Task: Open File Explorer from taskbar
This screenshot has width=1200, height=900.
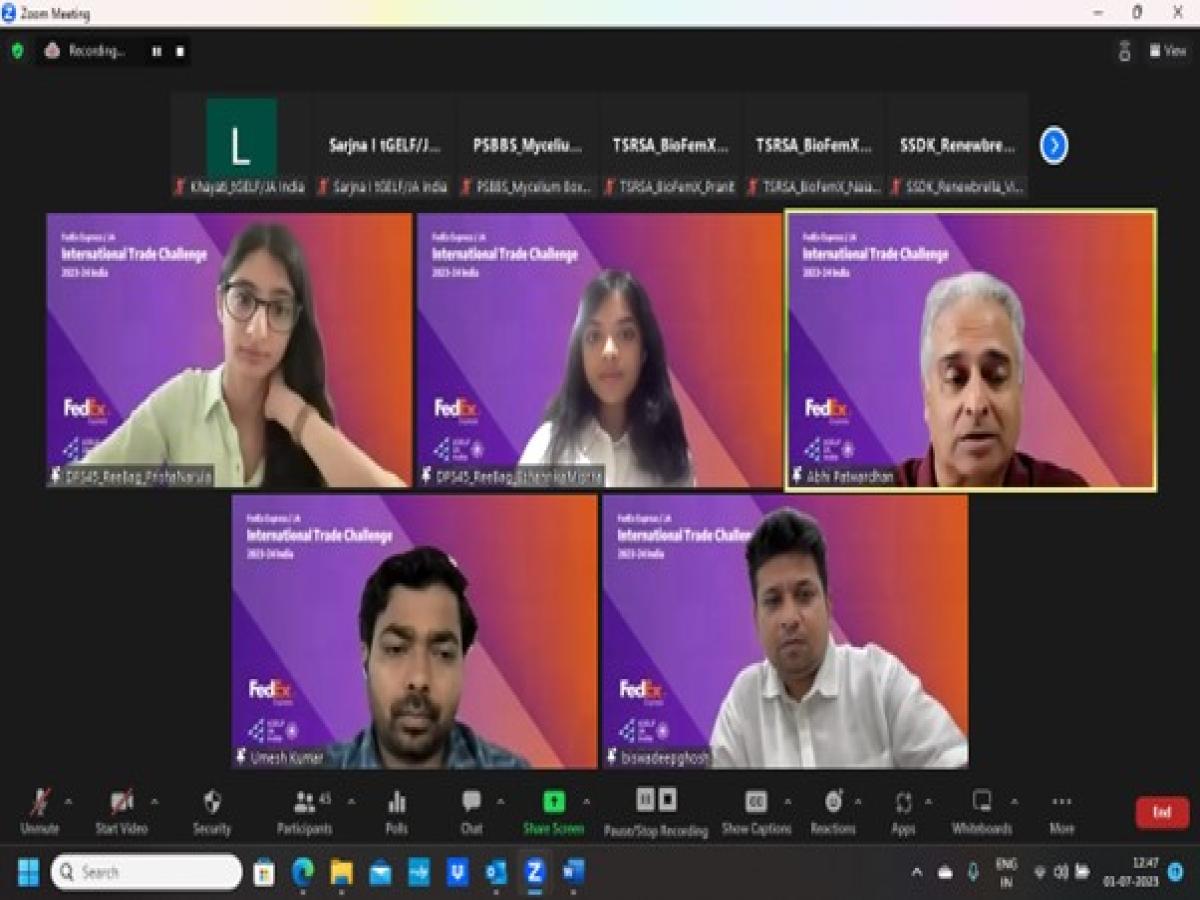Action: coord(342,872)
